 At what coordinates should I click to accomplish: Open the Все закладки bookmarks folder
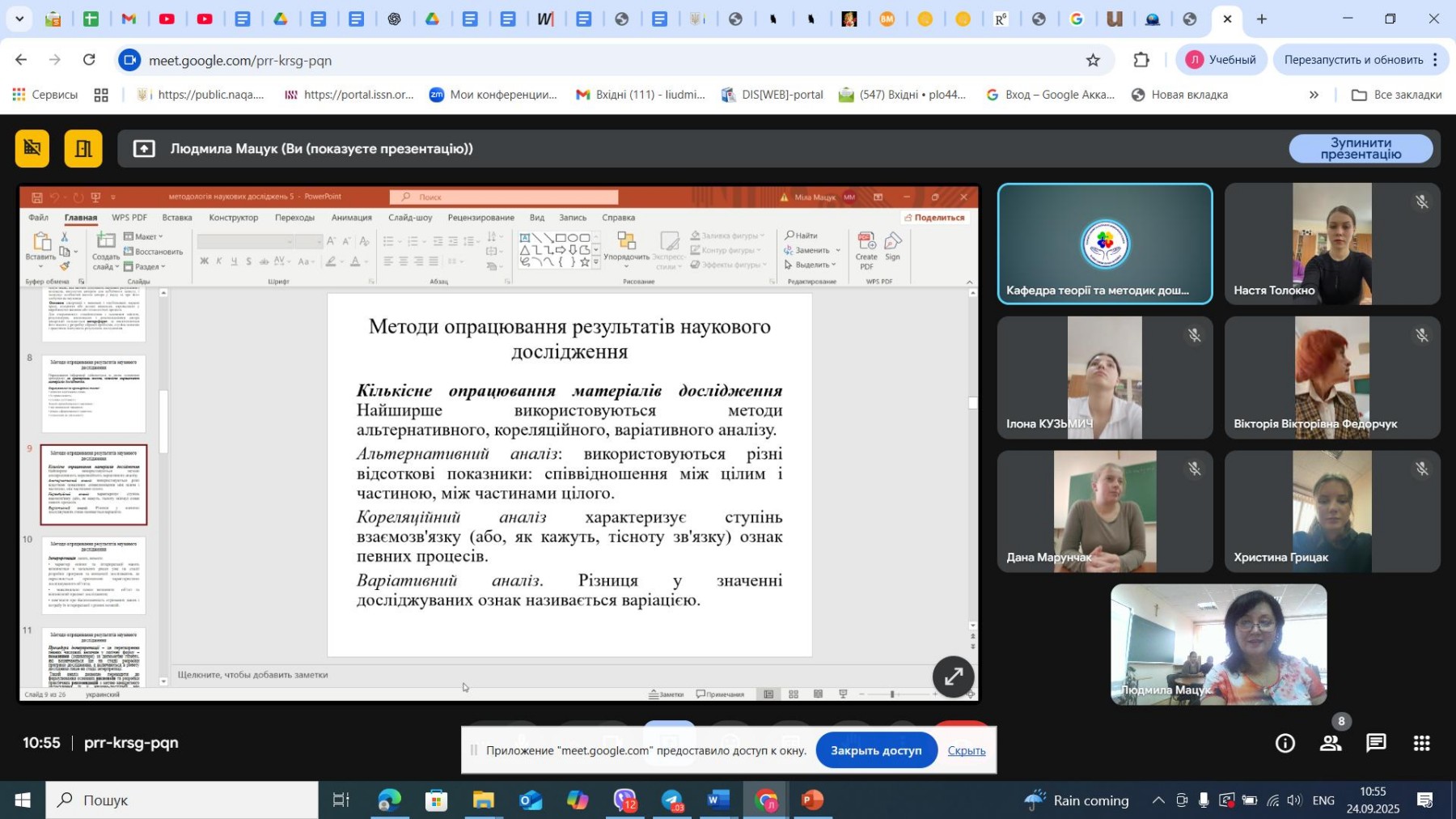[x=1397, y=95]
